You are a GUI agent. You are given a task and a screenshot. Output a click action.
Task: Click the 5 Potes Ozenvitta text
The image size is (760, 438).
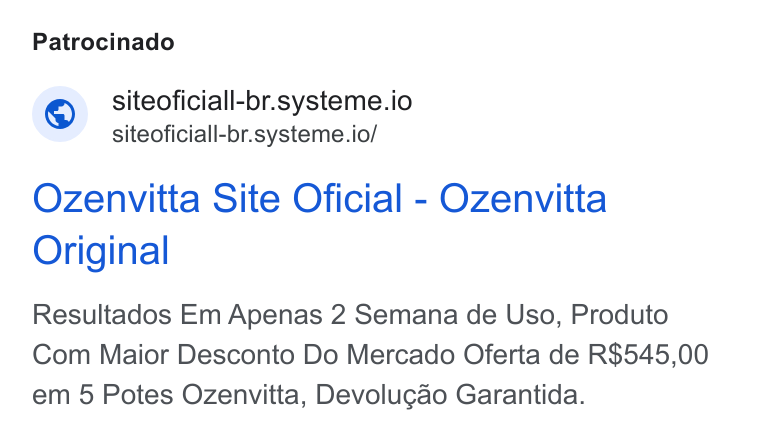coord(192,395)
